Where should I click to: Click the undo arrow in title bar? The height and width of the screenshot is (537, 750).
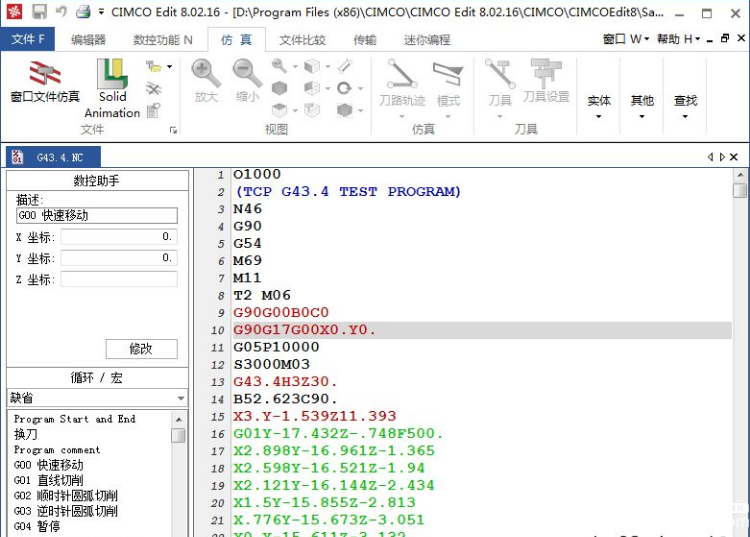pos(61,11)
